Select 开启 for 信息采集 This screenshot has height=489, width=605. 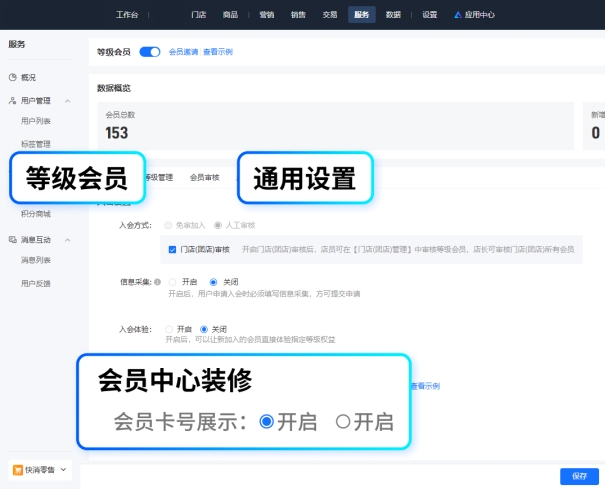[173, 282]
